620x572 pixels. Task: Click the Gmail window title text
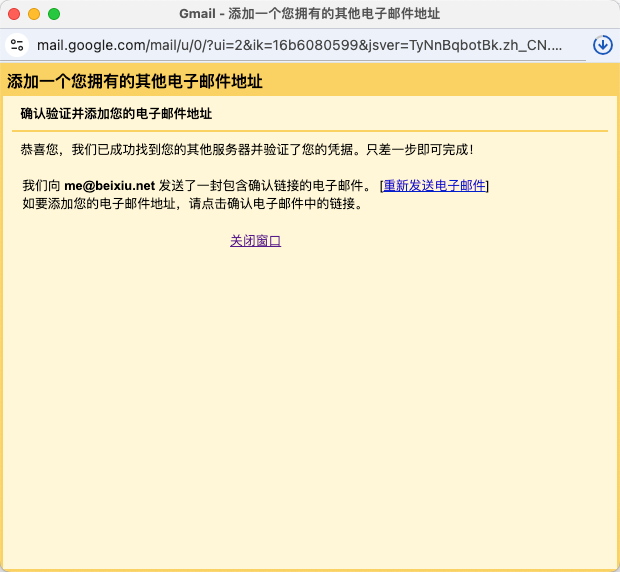tap(309, 14)
